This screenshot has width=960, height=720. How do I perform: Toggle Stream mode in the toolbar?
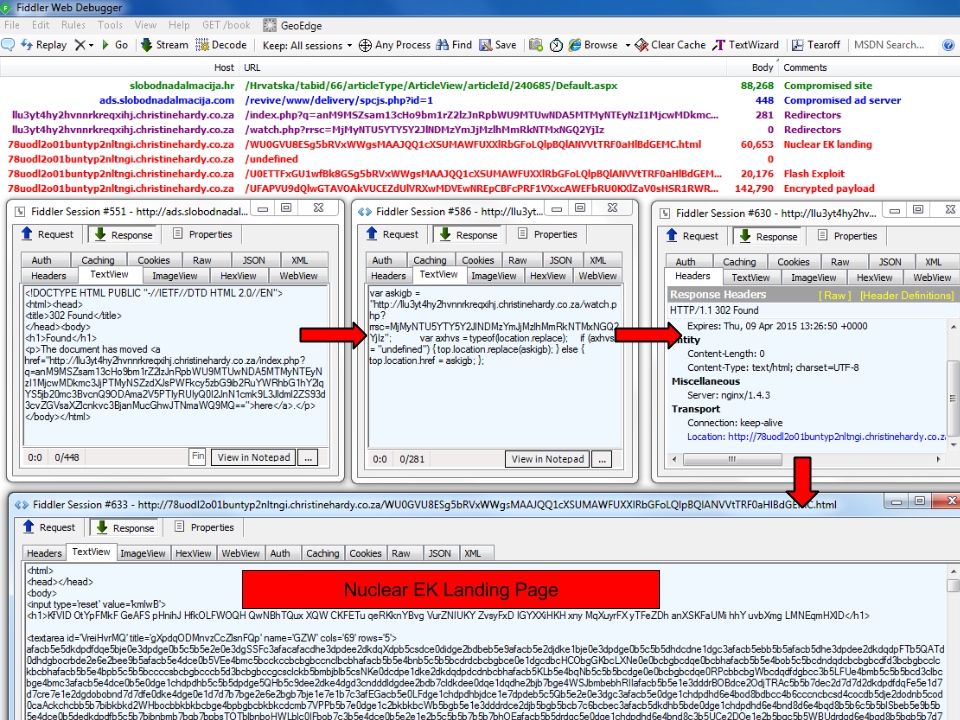(x=164, y=45)
